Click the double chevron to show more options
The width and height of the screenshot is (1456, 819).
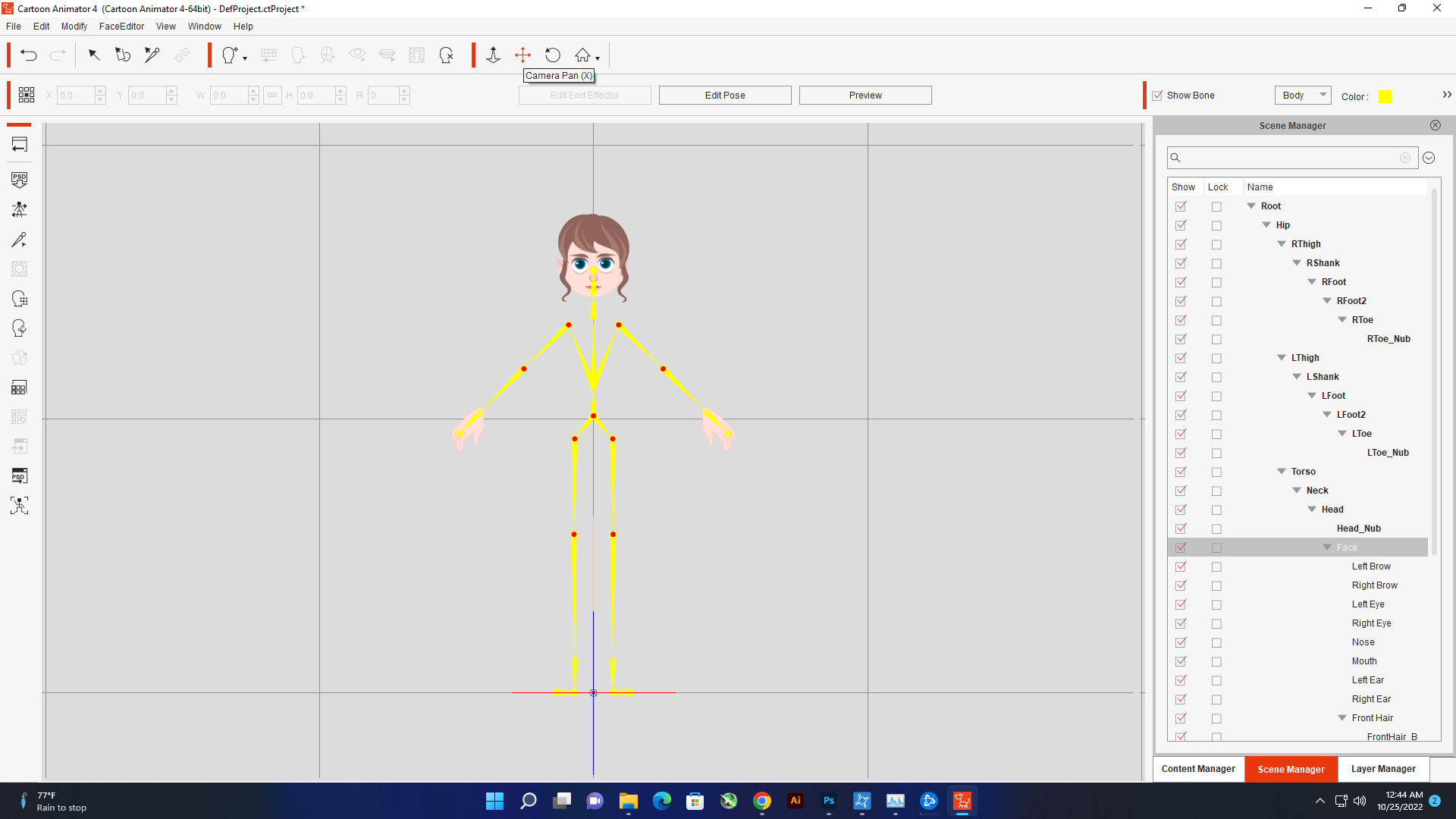coord(1447,95)
